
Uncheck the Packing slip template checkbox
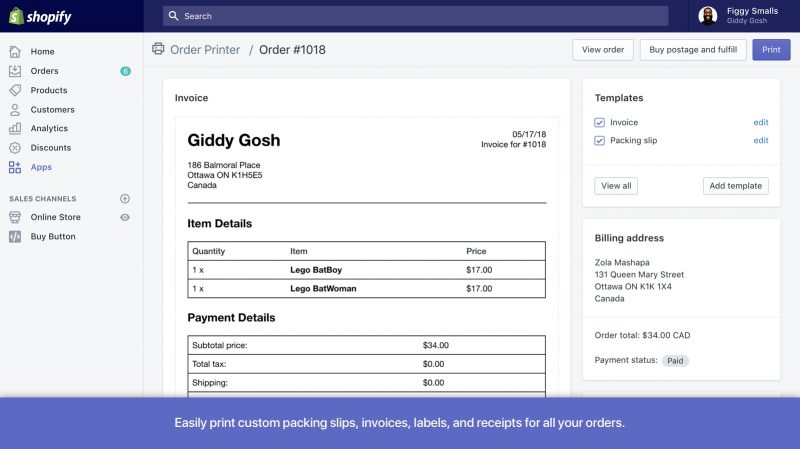coord(600,141)
